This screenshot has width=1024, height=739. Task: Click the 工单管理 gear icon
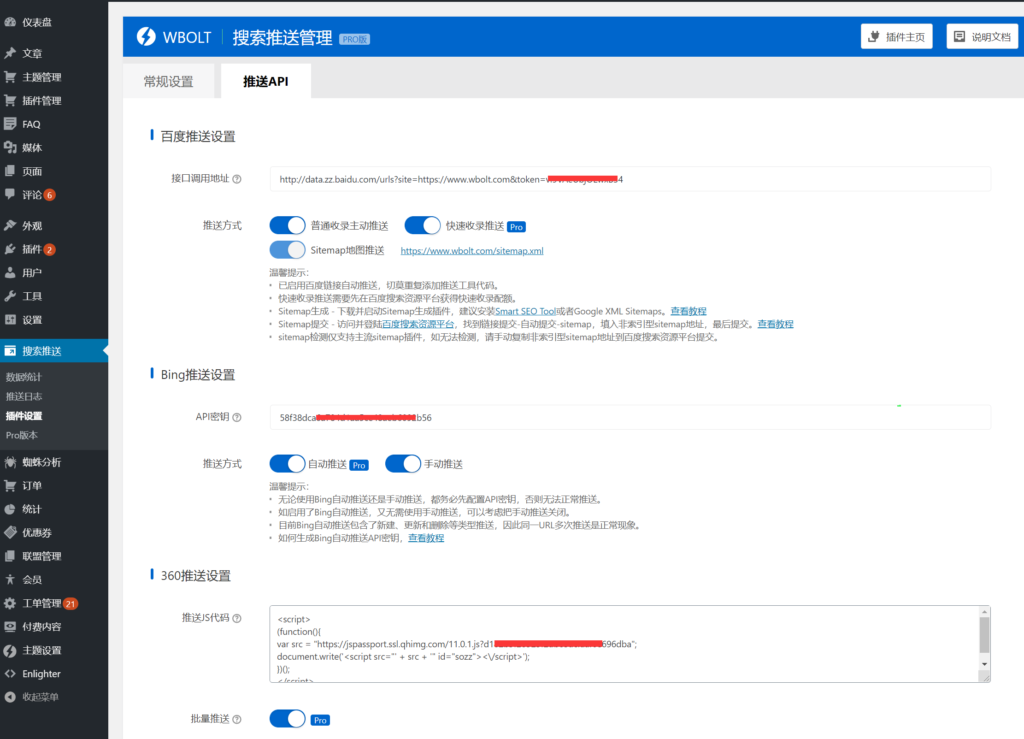(x=10, y=603)
